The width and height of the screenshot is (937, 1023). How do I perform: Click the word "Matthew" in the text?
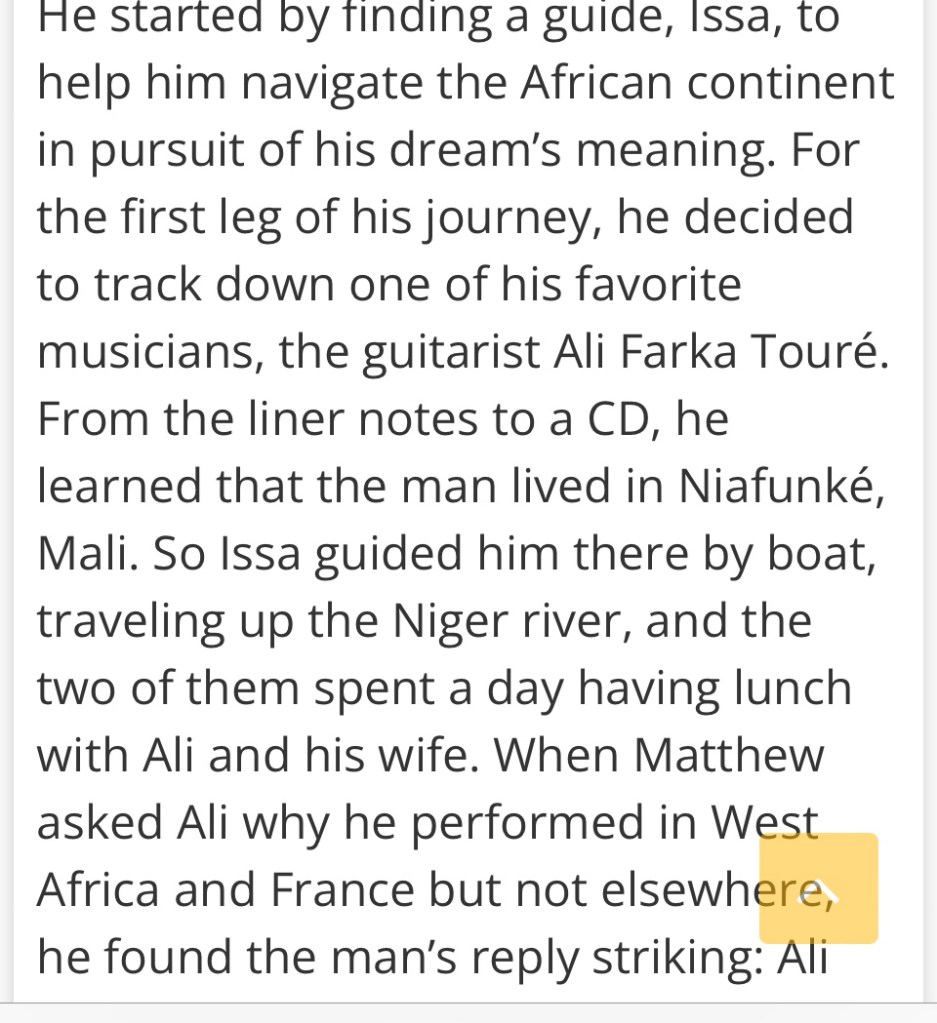click(x=729, y=756)
